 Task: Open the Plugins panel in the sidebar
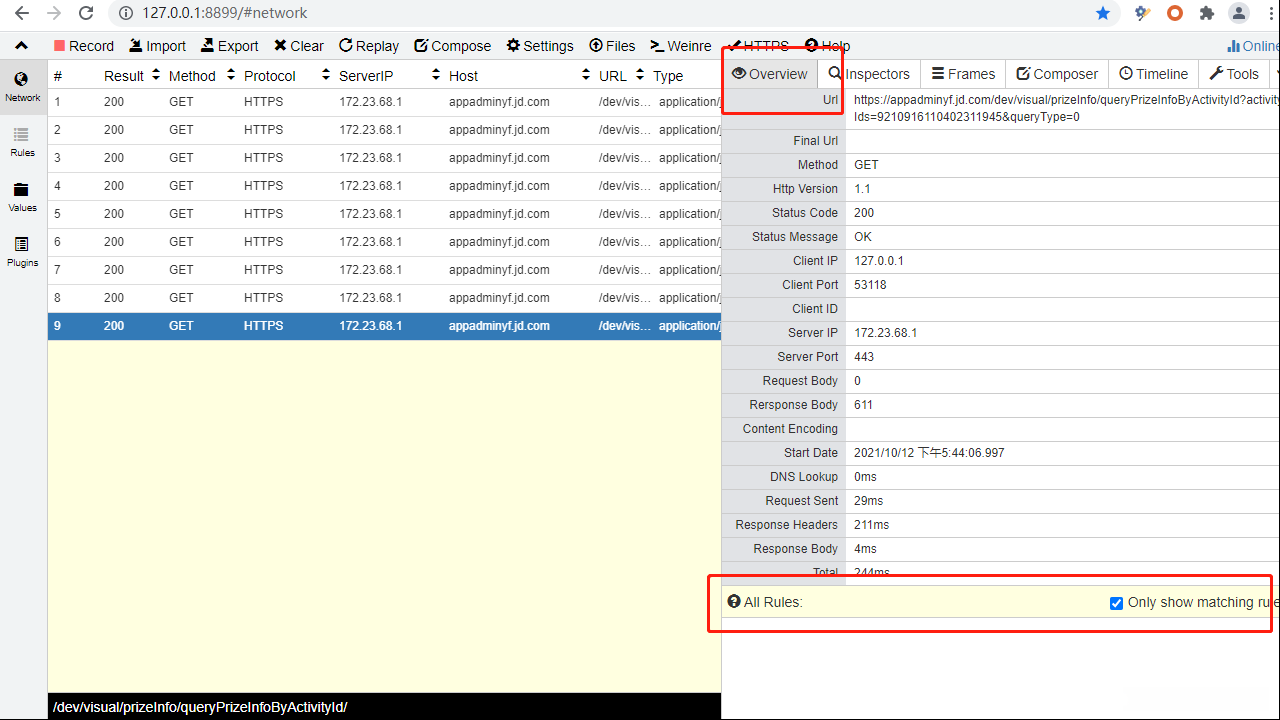(22, 252)
